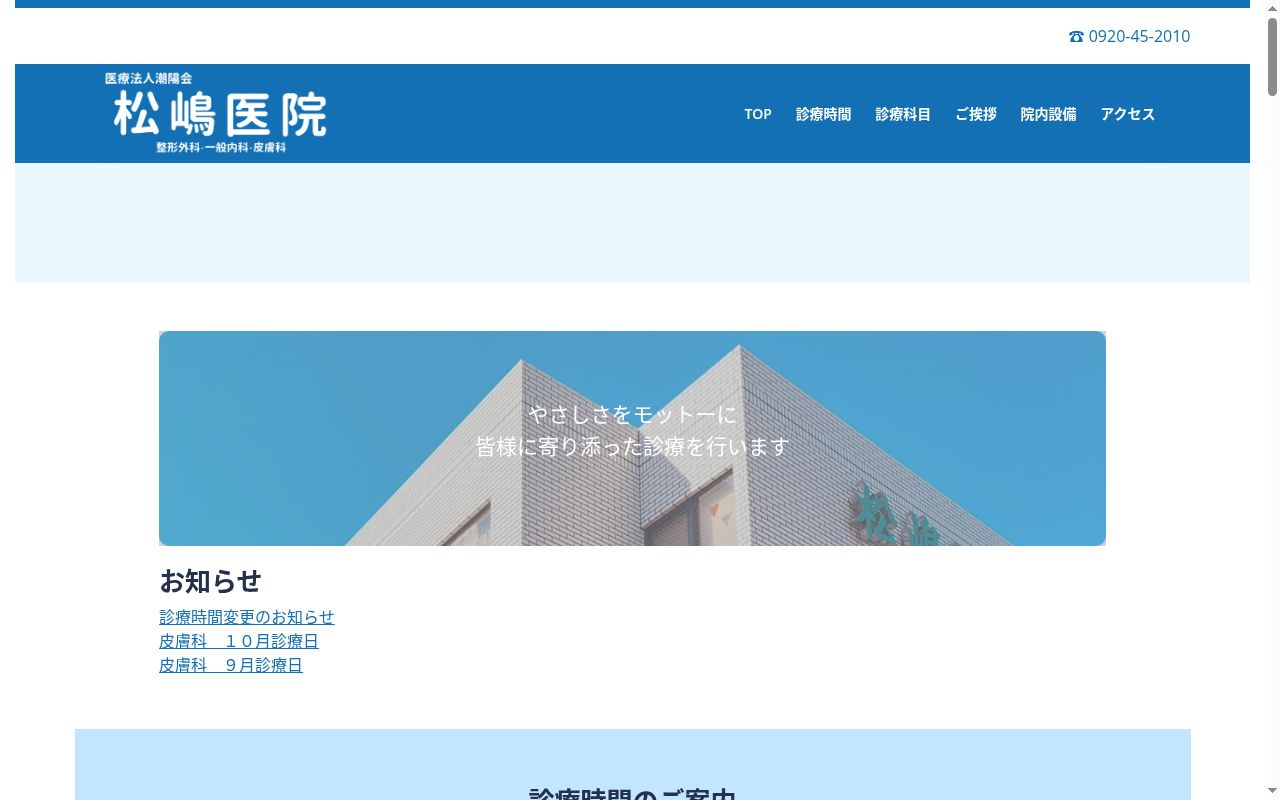
Task: Click the page vertical scrollbar thumb
Action: (1272, 57)
